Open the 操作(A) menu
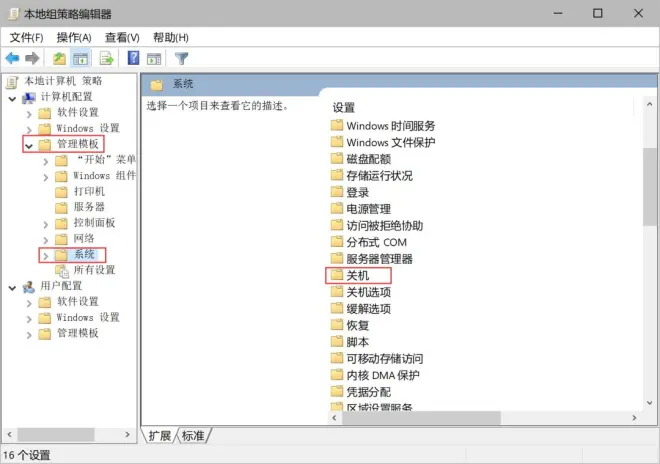Screen dimensions: 660x464 coord(74,37)
